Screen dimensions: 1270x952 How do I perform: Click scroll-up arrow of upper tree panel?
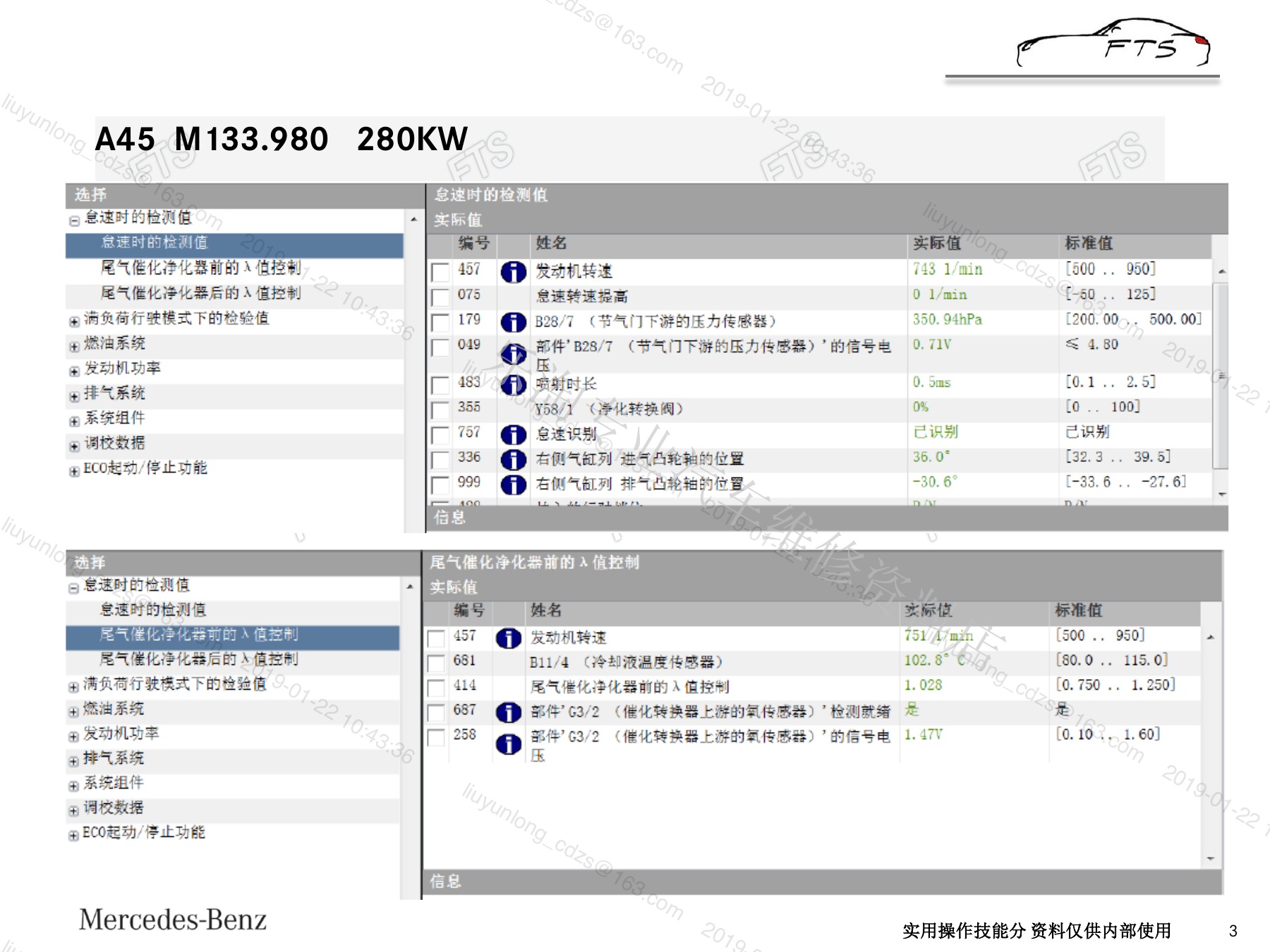coord(413,220)
